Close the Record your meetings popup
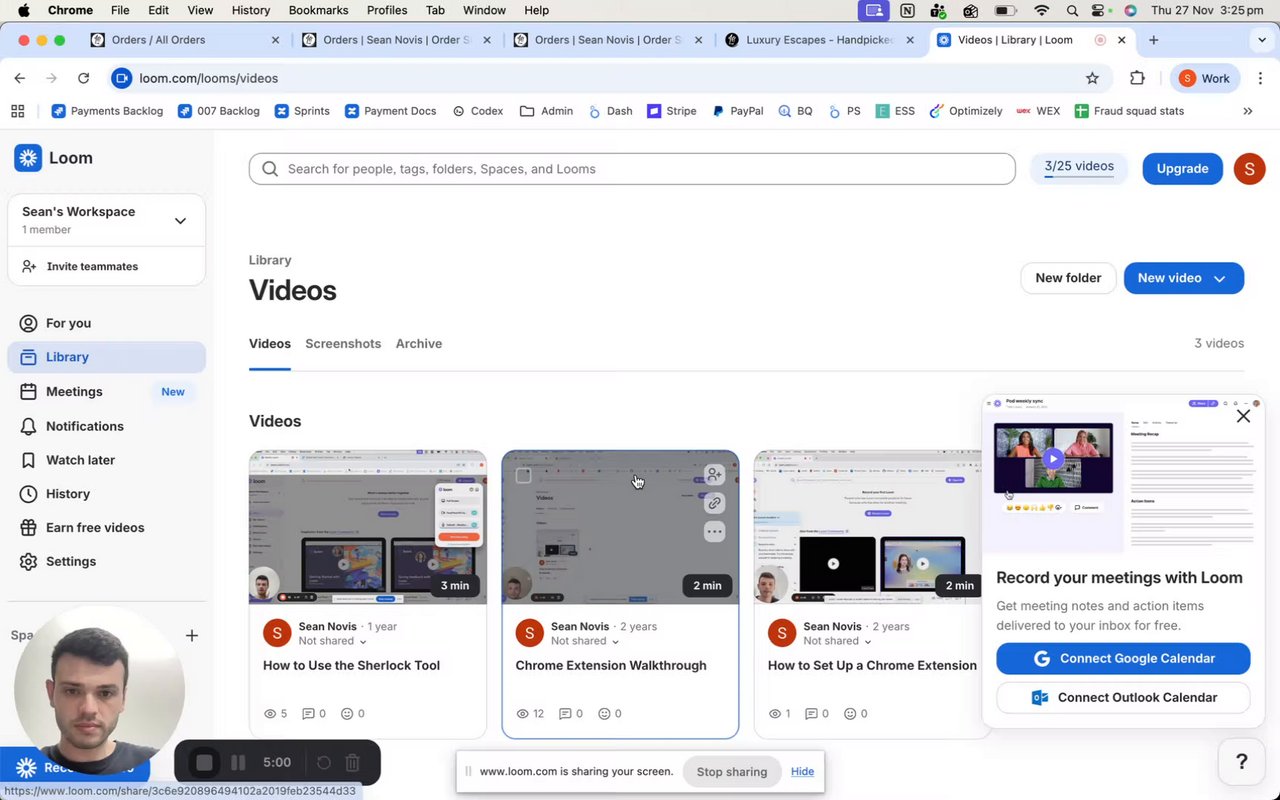This screenshot has height=800, width=1280. coord(1243,416)
